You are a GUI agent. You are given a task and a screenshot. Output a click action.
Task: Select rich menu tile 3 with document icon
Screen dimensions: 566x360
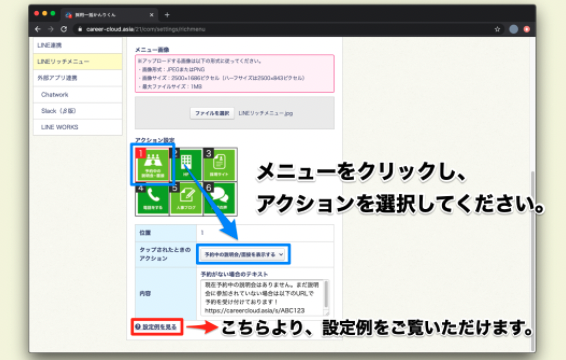pos(220,164)
